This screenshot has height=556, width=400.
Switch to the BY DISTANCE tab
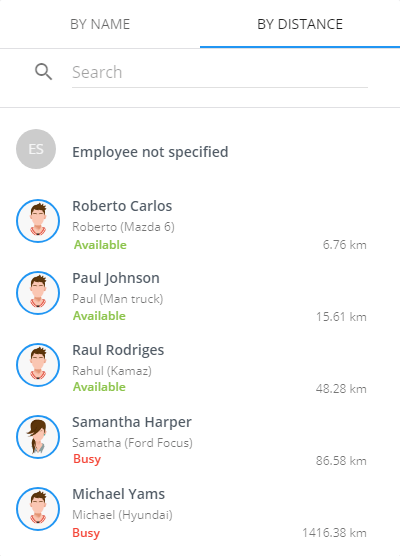(x=300, y=24)
